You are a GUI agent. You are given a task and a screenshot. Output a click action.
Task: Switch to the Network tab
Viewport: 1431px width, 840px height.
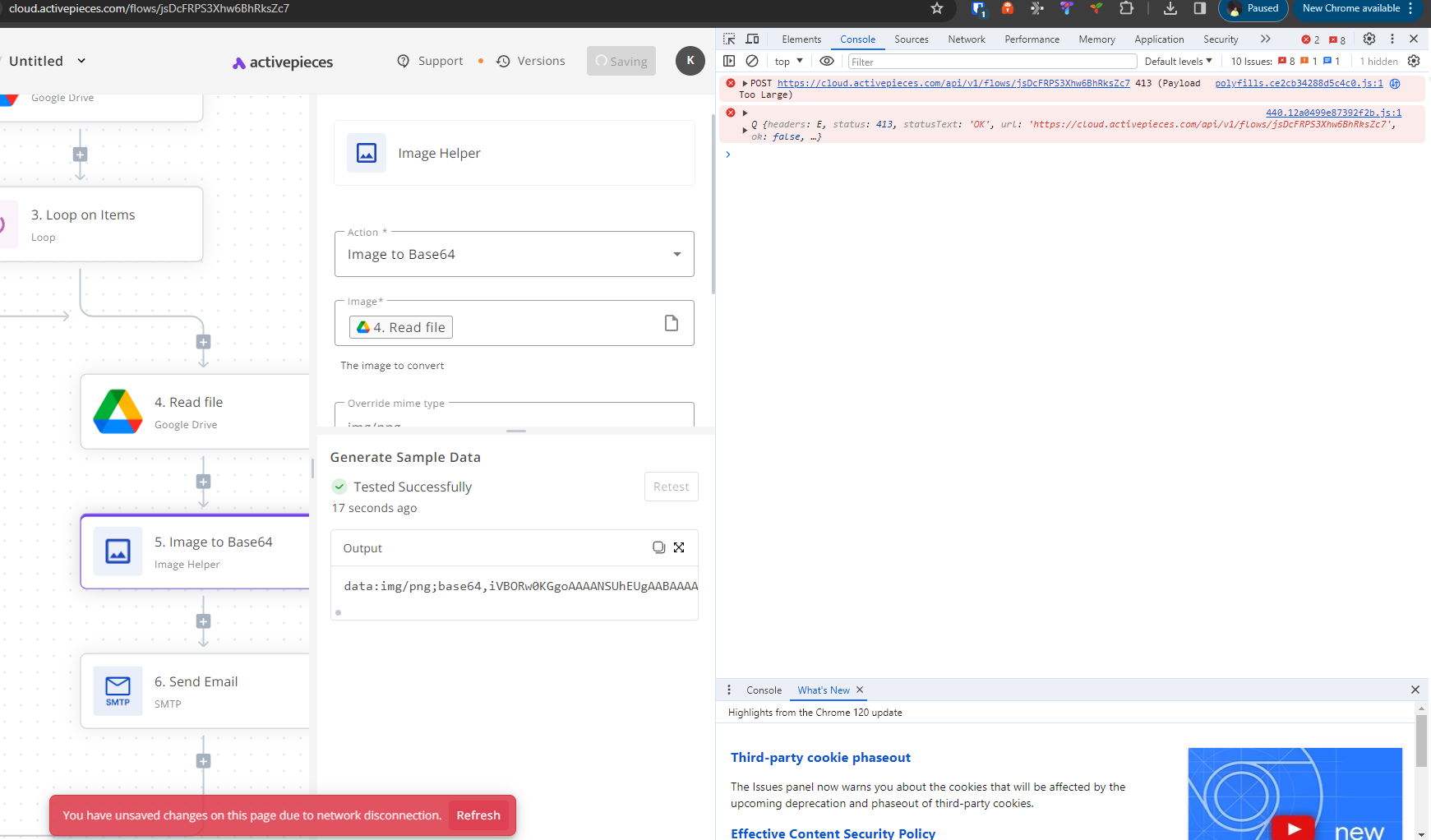tap(966, 39)
